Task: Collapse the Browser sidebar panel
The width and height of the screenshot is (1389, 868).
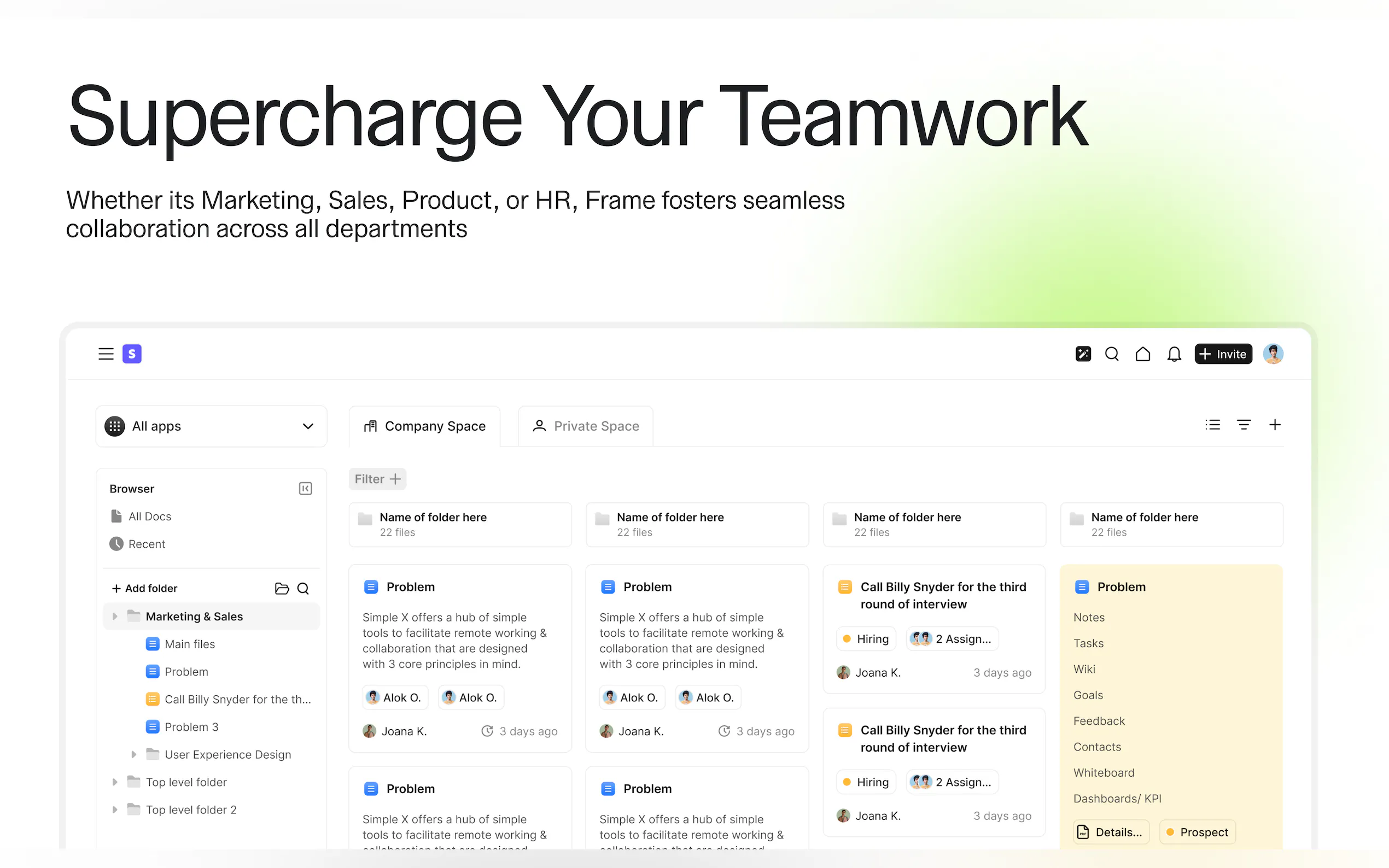Action: pyautogui.click(x=305, y=489)
